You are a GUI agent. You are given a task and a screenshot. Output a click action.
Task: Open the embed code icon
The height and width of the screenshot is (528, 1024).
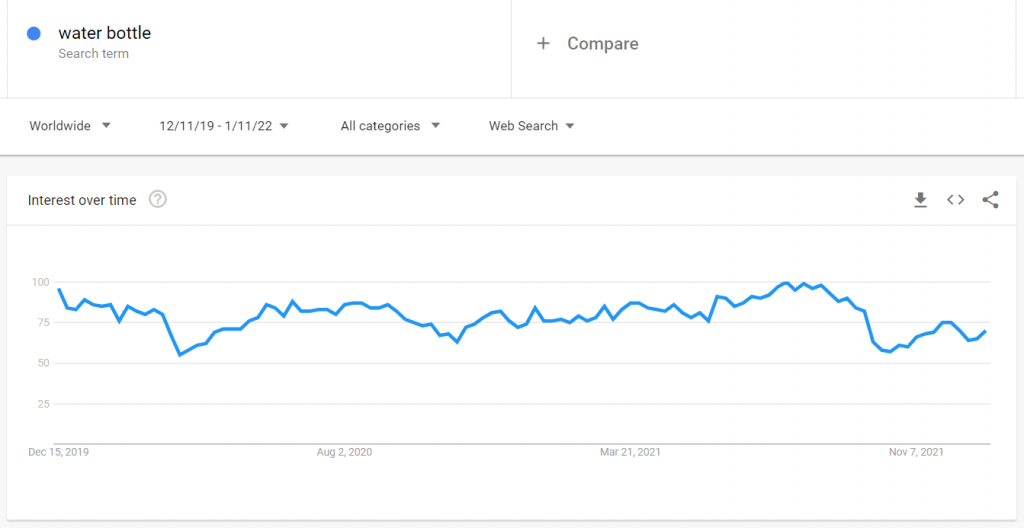coord(955,200)
